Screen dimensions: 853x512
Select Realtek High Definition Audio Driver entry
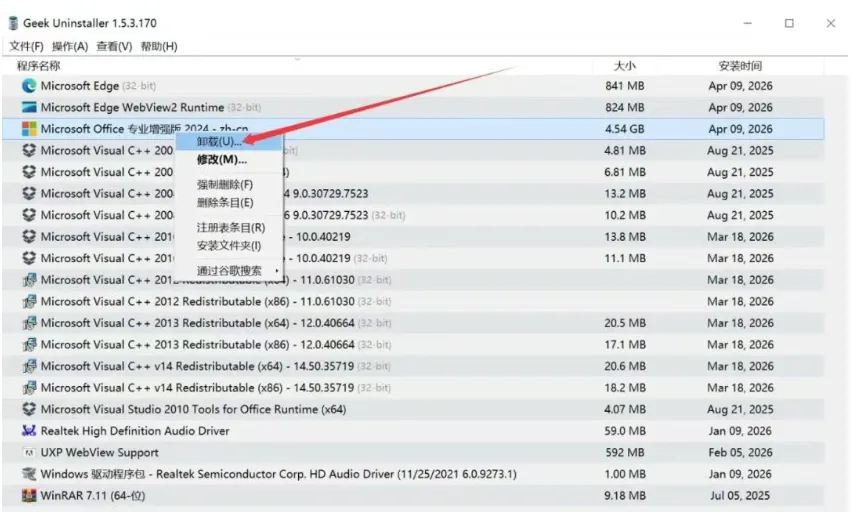[x=135, y=431]
